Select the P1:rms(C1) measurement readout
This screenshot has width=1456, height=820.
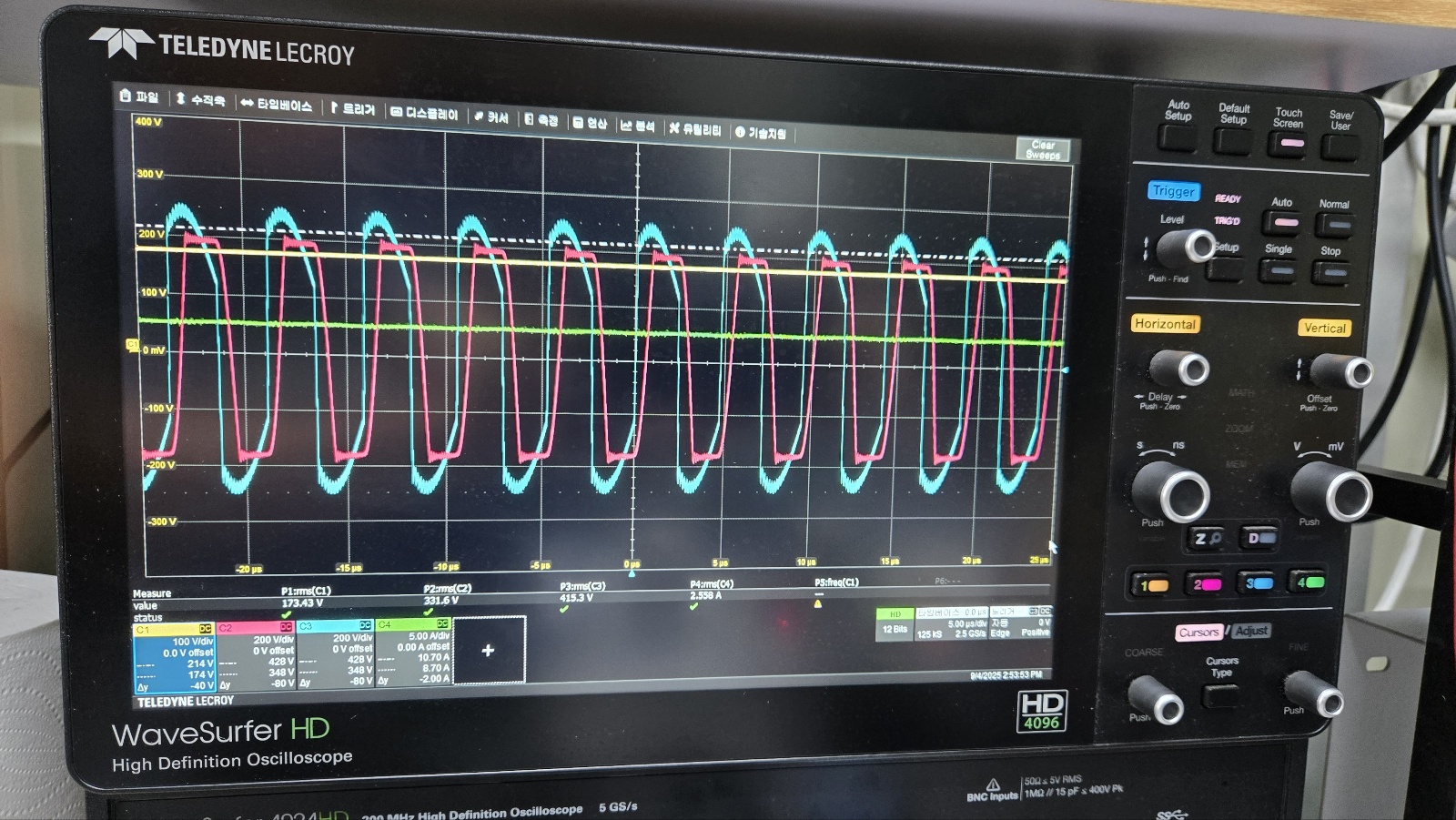(305, 597)
